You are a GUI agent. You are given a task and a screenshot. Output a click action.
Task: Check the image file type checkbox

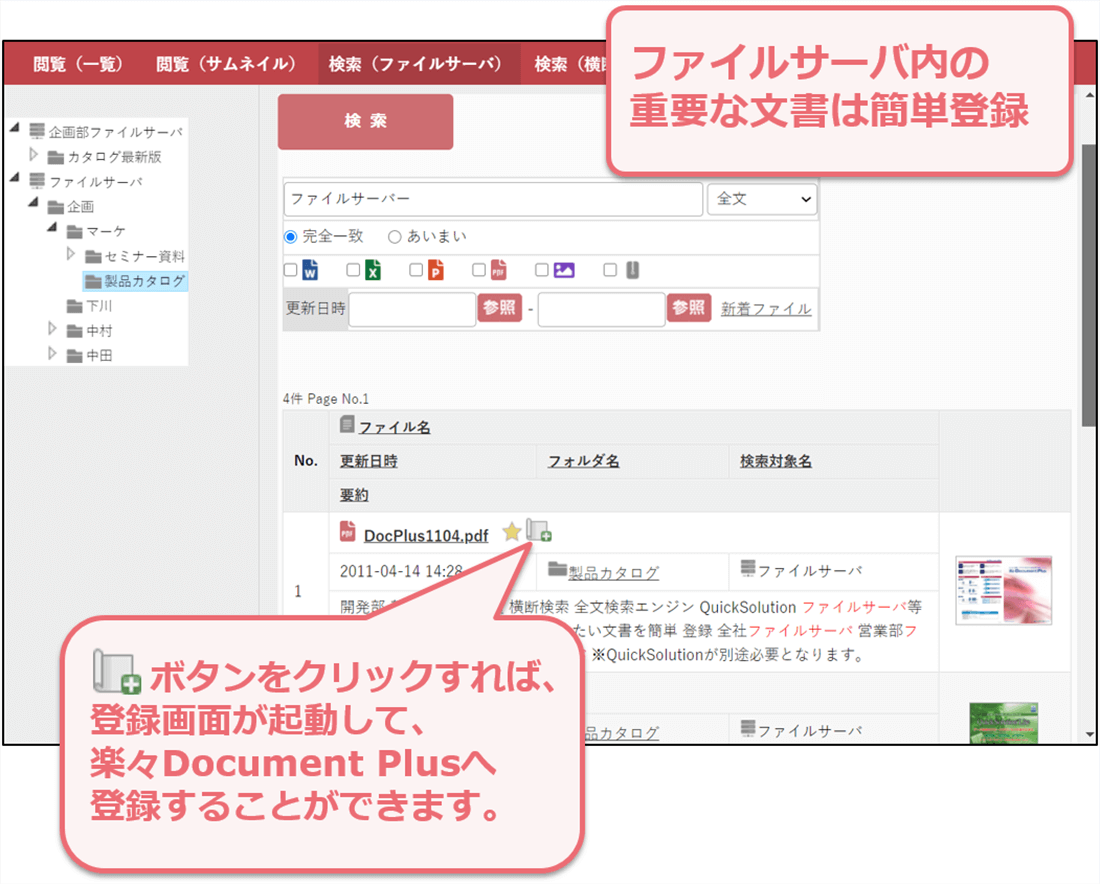point(542,269)
